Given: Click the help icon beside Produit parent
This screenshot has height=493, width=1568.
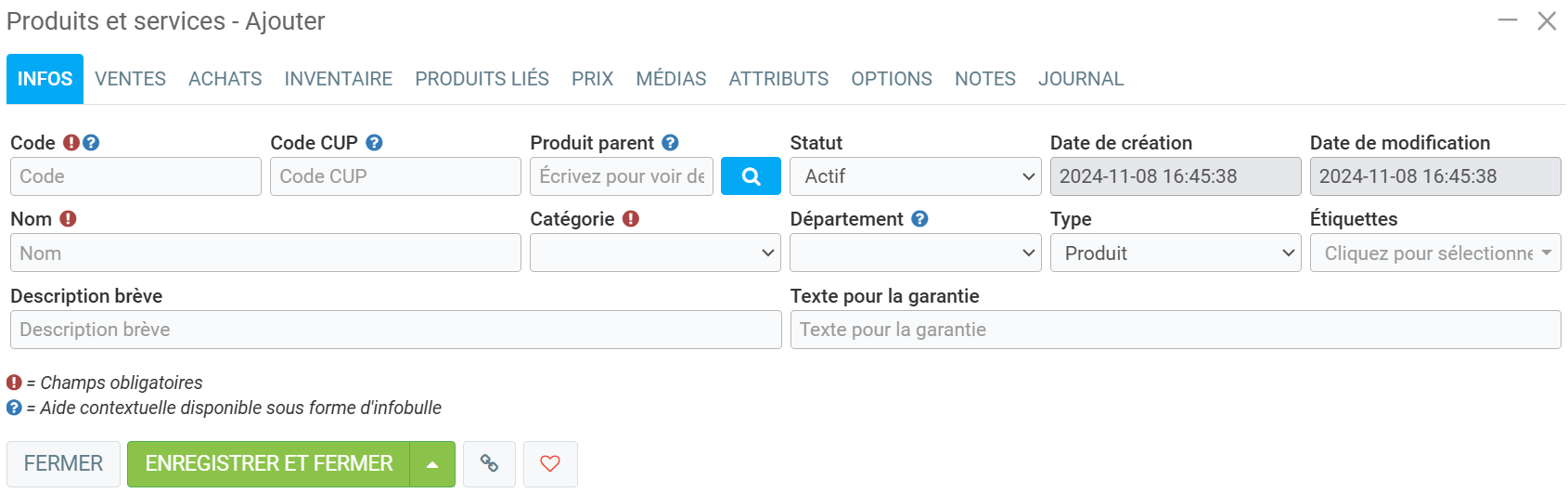Looking at the screenshot, I should 671,143.
